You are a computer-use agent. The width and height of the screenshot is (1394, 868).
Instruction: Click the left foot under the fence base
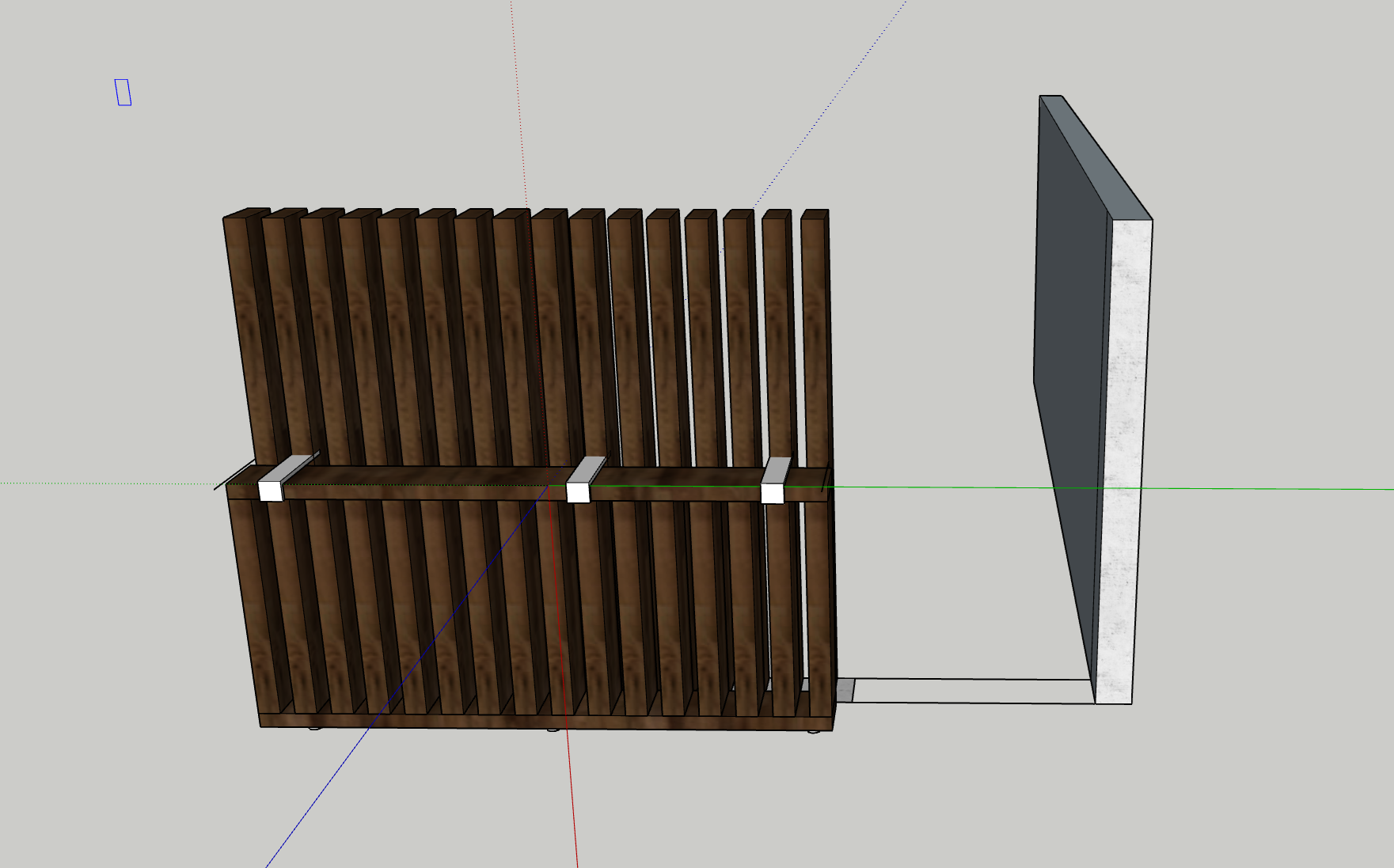point(314,727)
